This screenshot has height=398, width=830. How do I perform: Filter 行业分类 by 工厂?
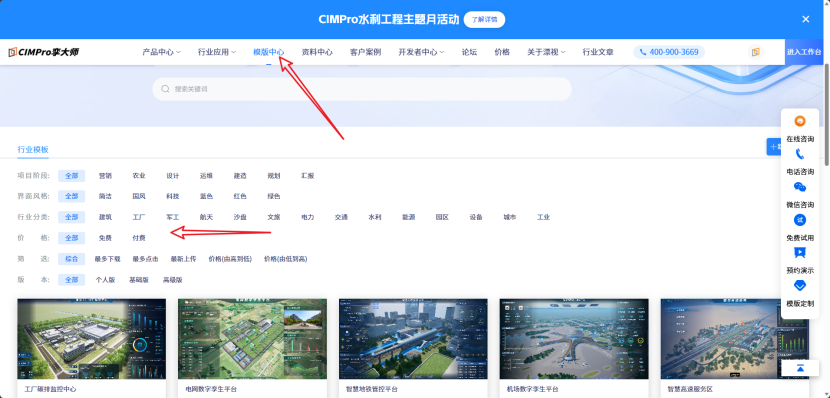tap(139, 217)
